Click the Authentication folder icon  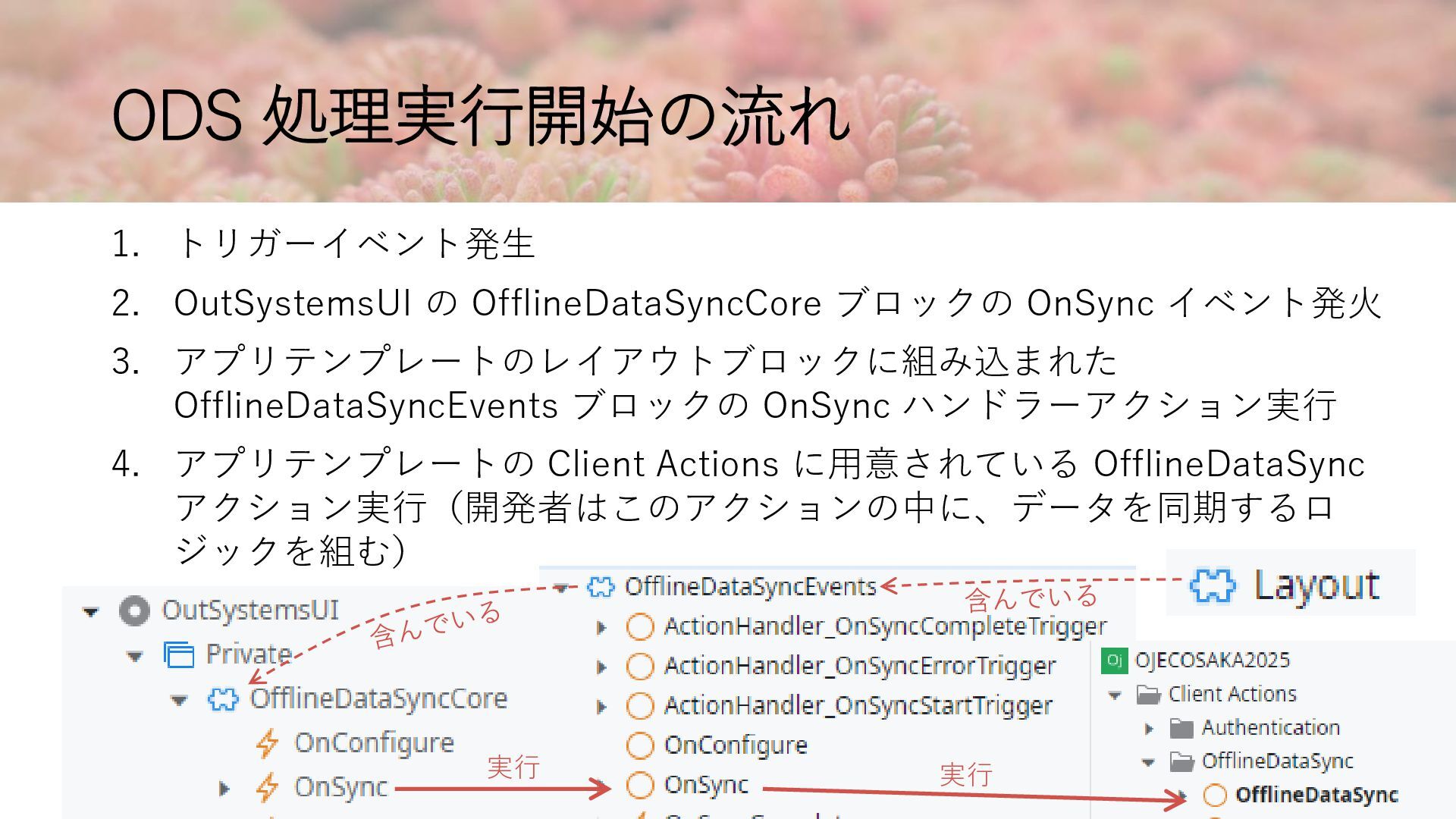1181,728
